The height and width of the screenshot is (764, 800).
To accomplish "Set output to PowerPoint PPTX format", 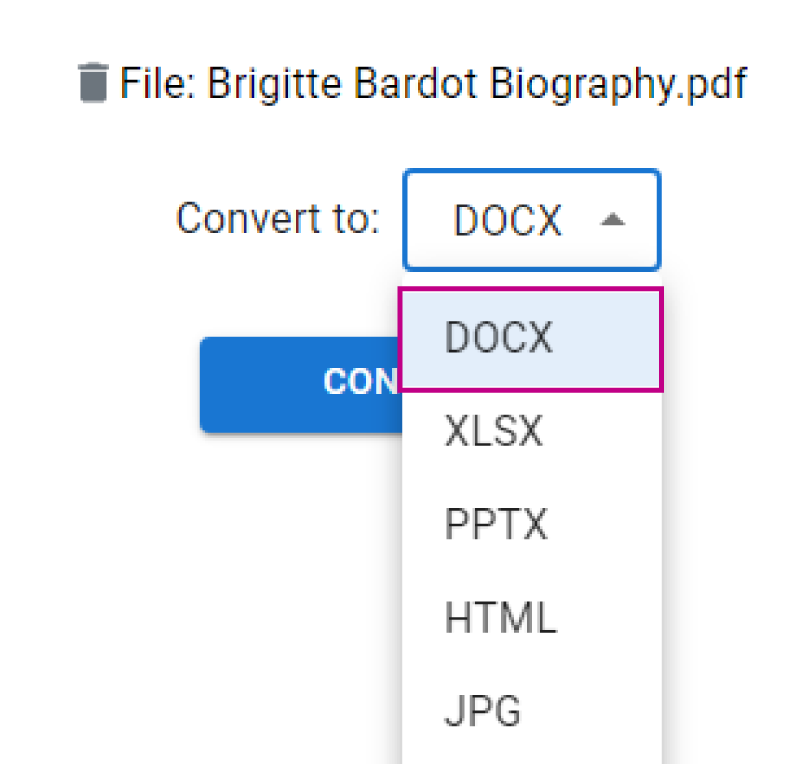I will pyautogui.click(x=496, y=525).
